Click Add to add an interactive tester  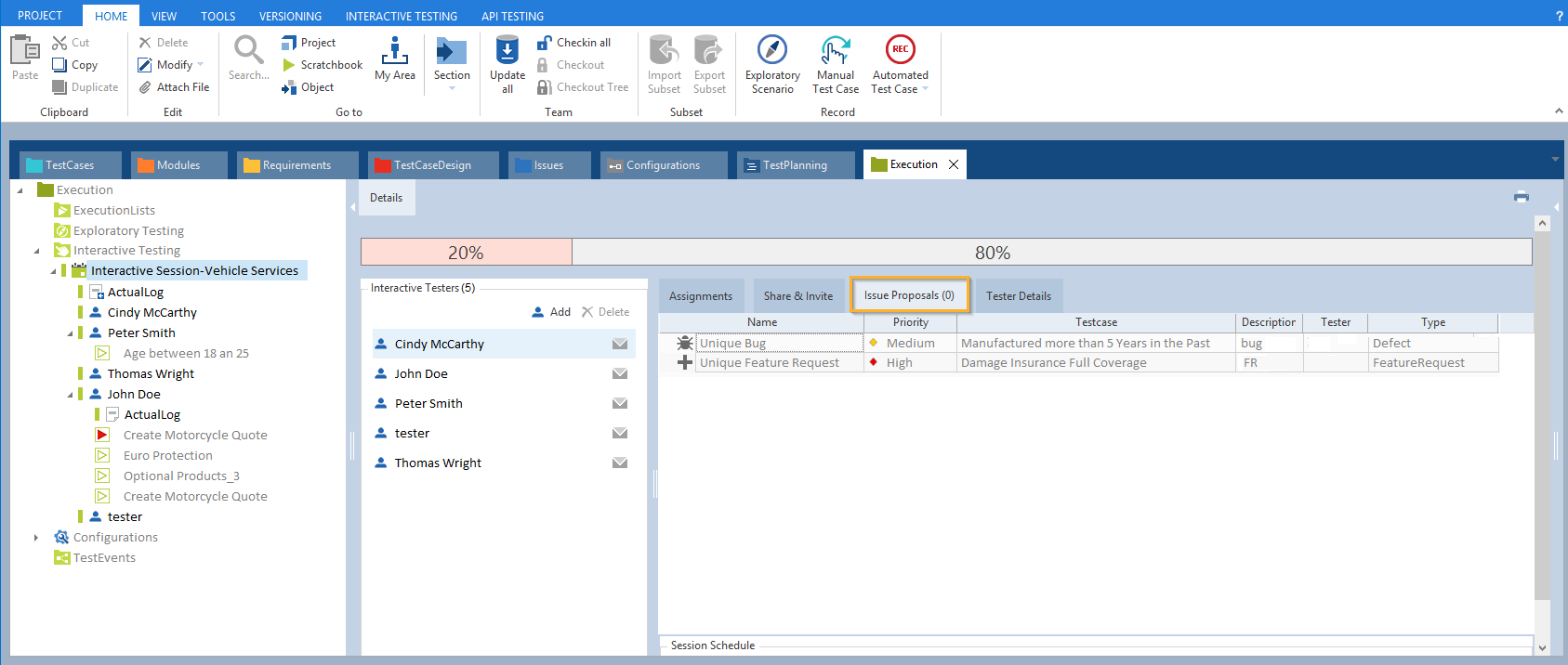pyautogui.click(x=551, y=312)
